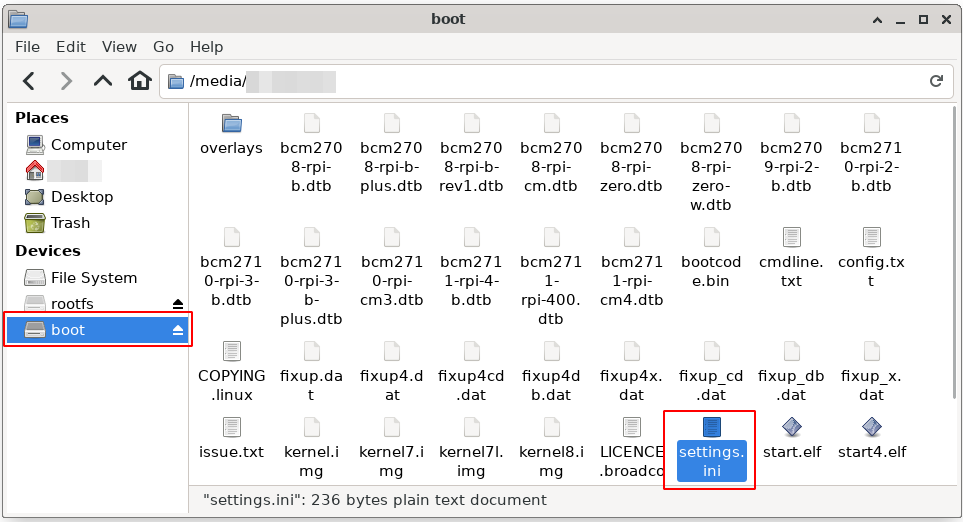Roll up the window with the title bar arrow
963x522 pixels.
[x=878, y=20]
